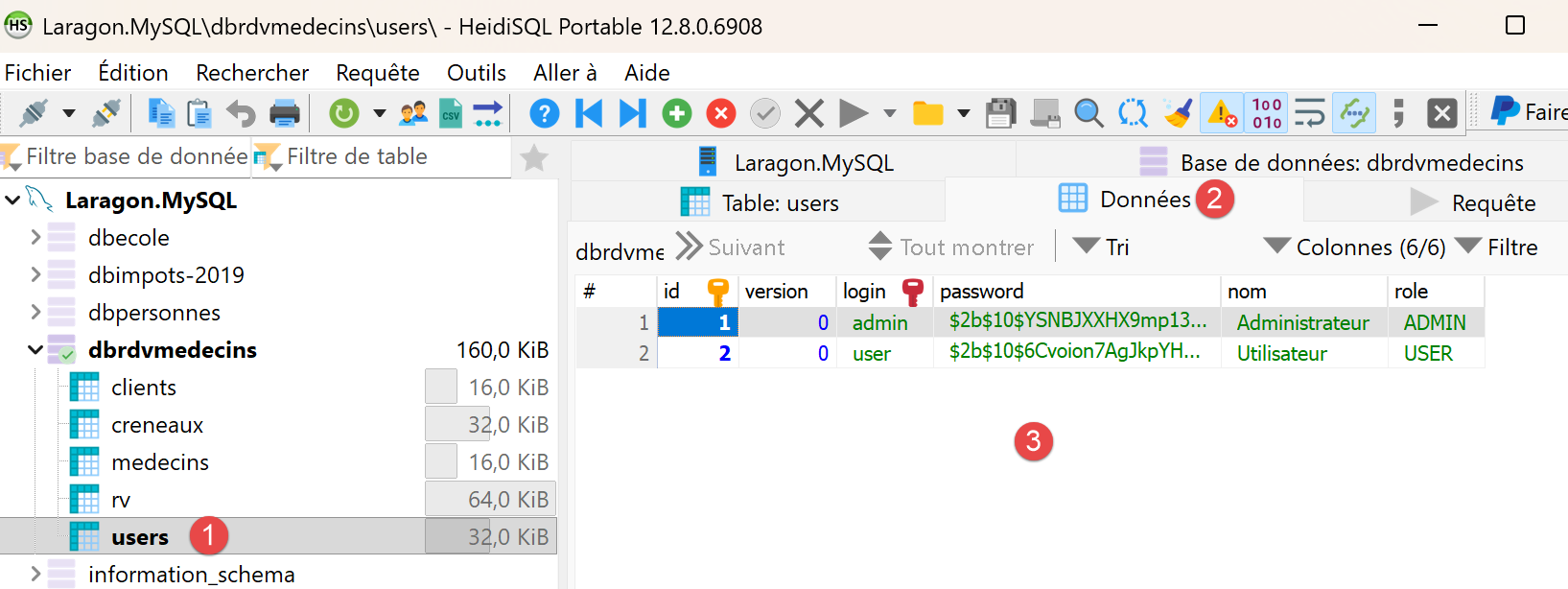Click the search and replace icon
Viewport: 1568px width, 589px height.
1133,113
